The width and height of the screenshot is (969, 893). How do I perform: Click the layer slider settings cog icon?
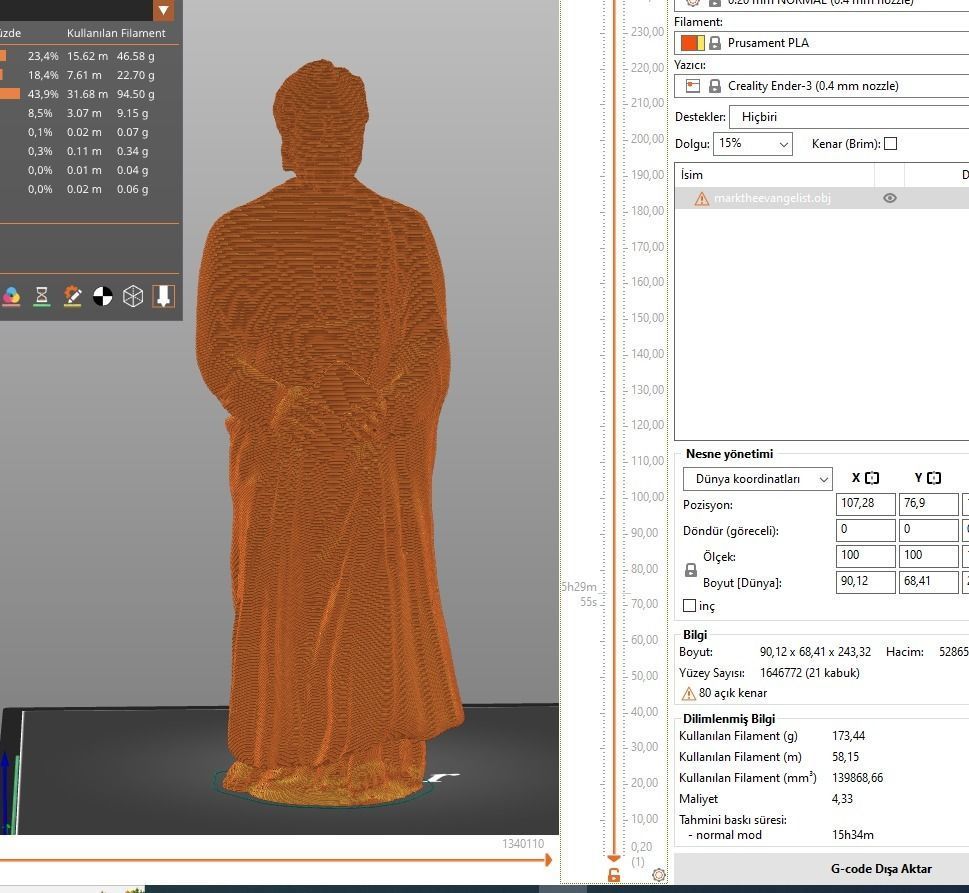(659, 874)
